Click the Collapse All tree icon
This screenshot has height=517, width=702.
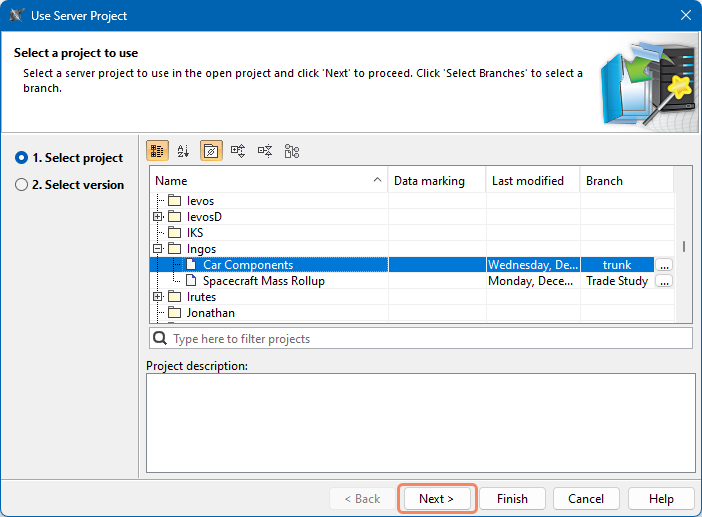pos(265,151)
